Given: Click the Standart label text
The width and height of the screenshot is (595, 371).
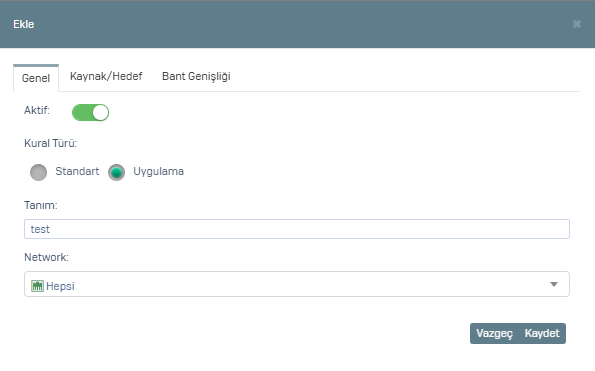Looking at the screenshot, I should click(77, 171).
